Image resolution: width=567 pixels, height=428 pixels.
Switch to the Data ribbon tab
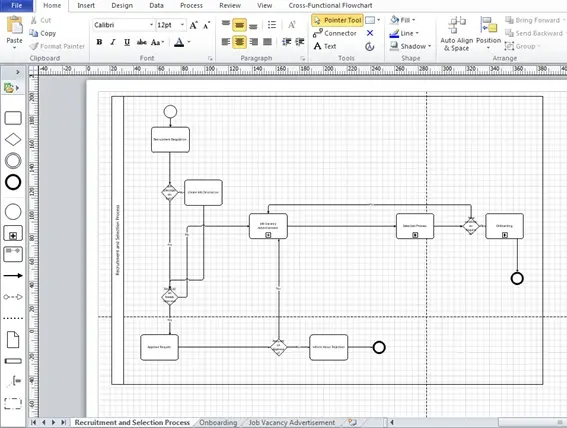coord(156,5)
